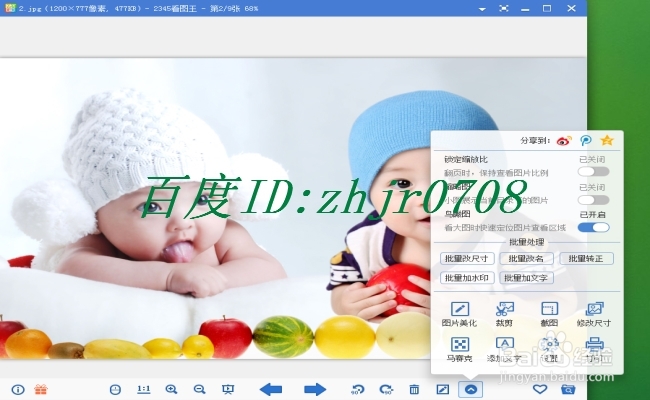Screen dimensions: 650x400
Task: Go to previous image with left arrow
Action: click(271, 390)
